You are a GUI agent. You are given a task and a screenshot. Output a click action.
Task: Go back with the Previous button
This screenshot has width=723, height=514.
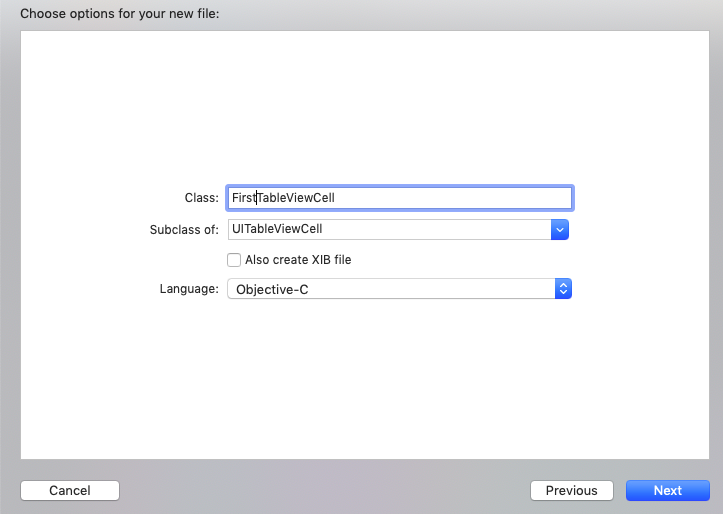point(572,490)
